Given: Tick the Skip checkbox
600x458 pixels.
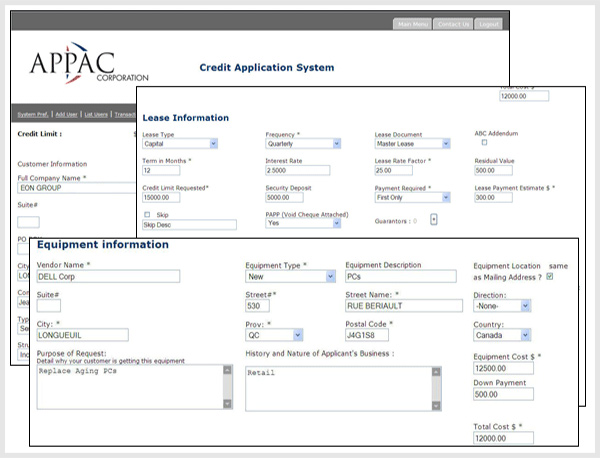Looking at the screenshot, I should (147, 215).
